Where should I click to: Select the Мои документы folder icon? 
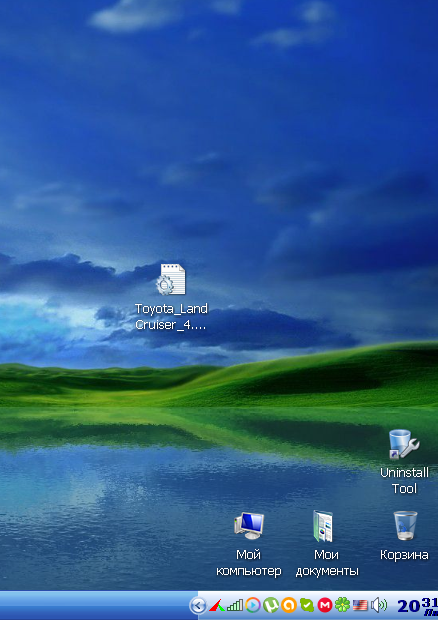[x=323, y=526]
